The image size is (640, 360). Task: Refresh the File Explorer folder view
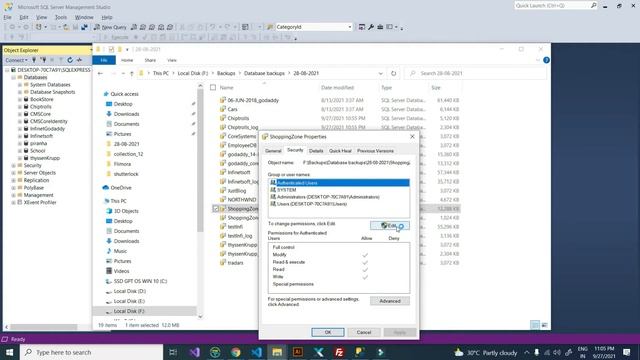[x=393, y=73]
